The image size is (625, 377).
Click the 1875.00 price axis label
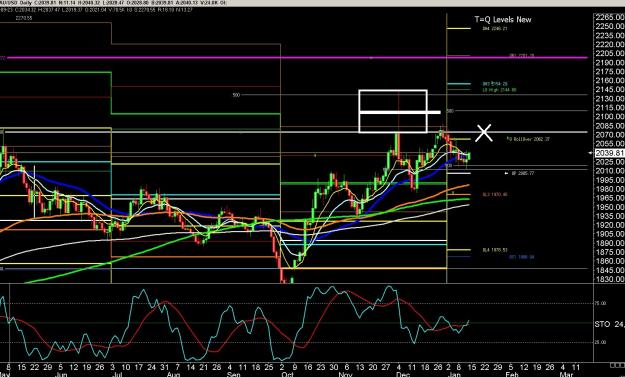[x=610, y=252]
